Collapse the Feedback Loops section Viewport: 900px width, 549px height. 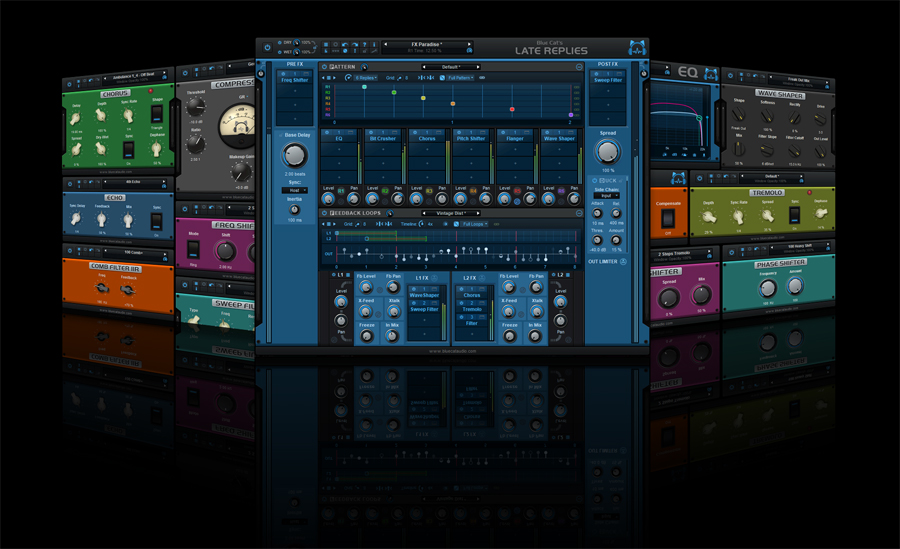point(579,213)
